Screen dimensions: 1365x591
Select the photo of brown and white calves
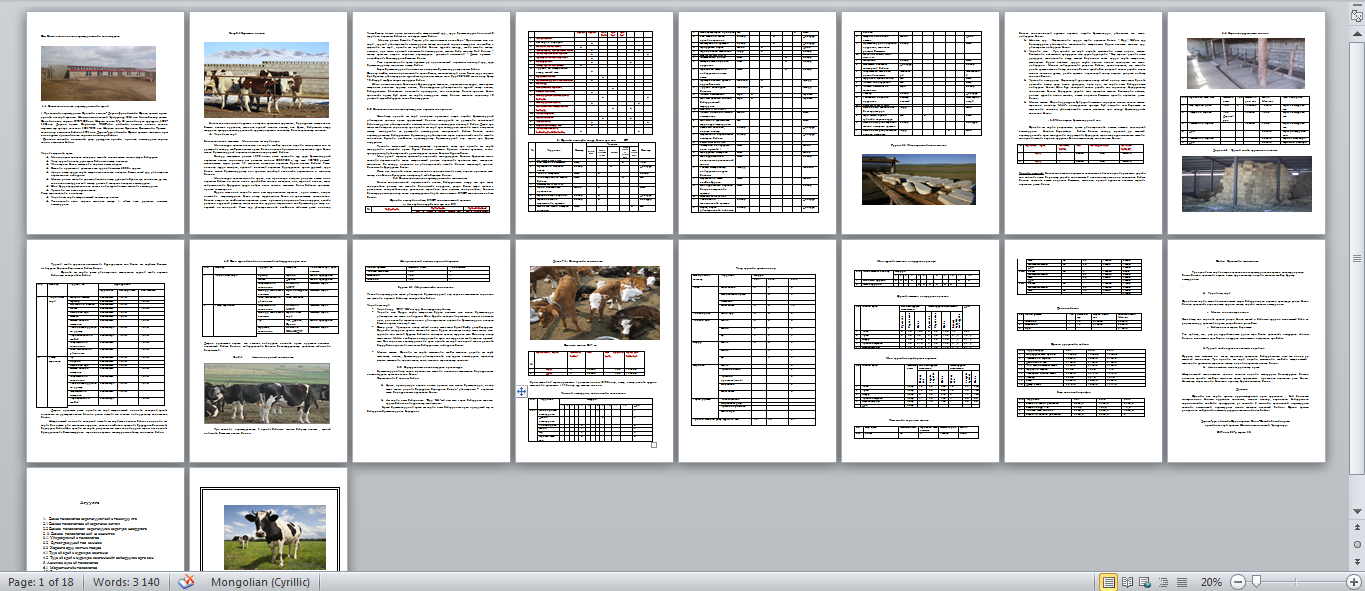[594, 303]
